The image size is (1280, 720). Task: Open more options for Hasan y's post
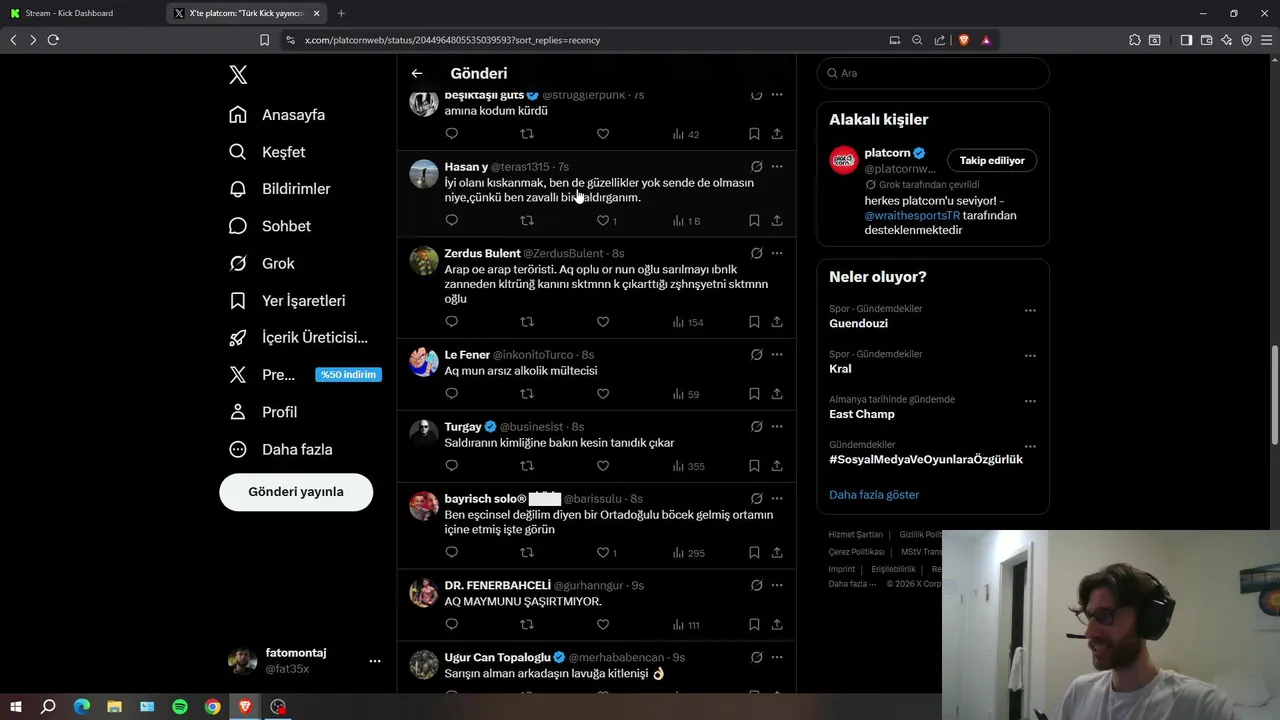(777, 167)
